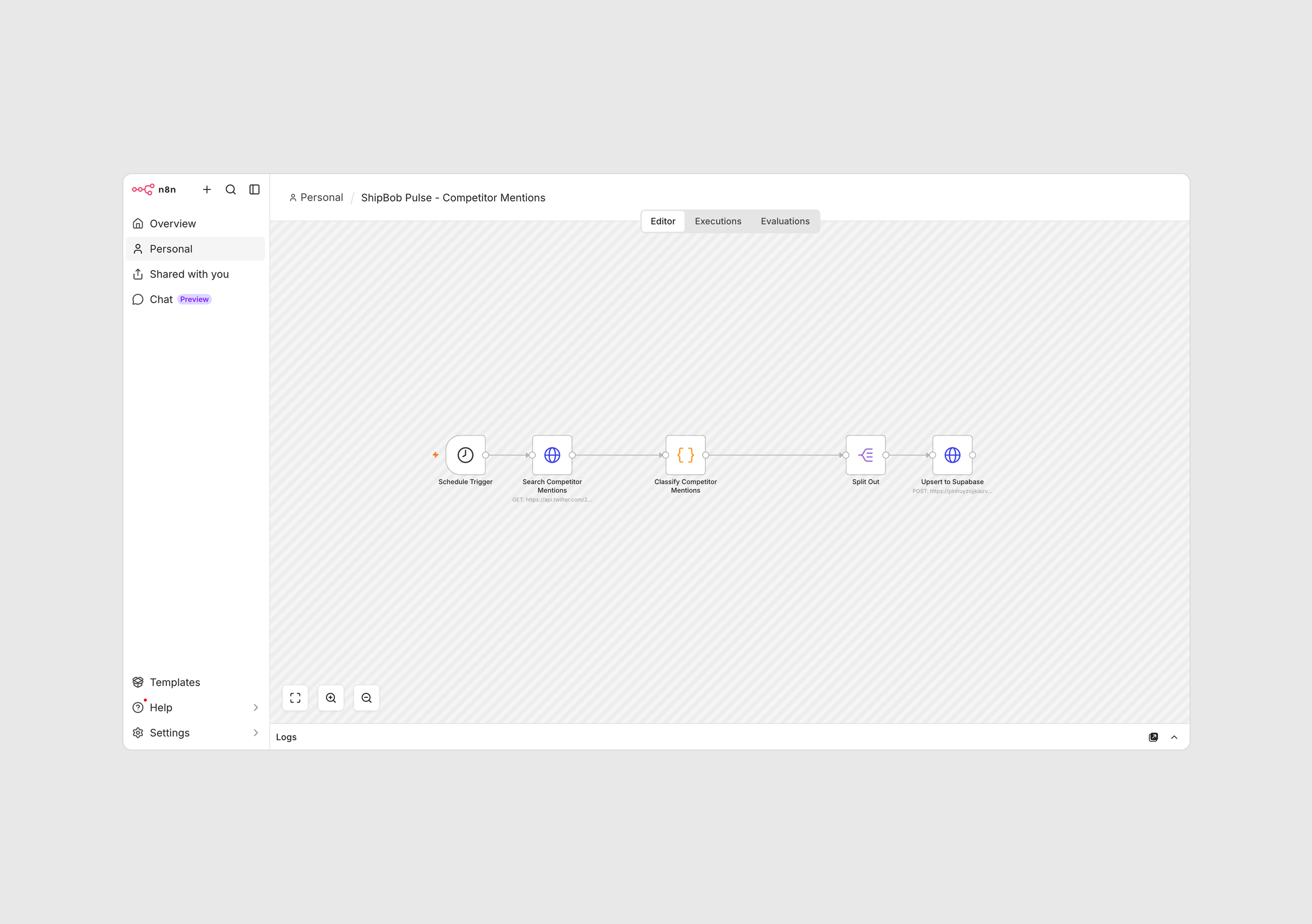
Task: Open search via magnifier icon
Action: click(x=231, y=190)
